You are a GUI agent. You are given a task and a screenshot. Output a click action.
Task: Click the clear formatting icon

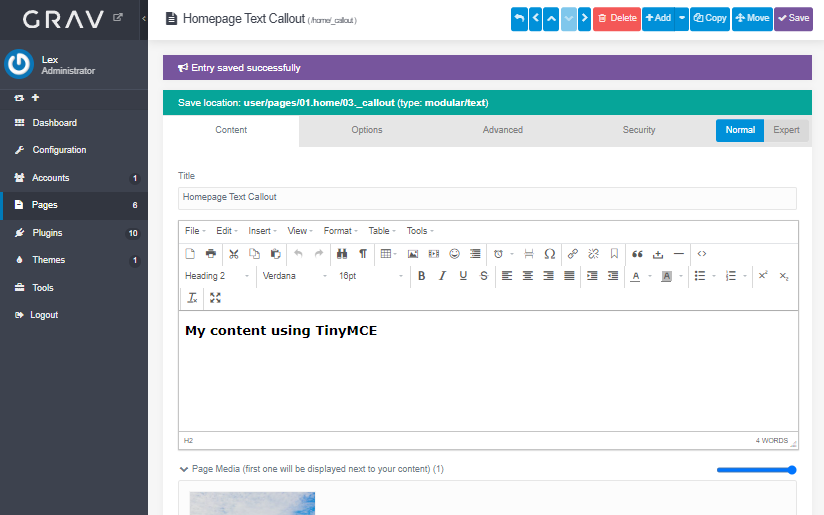pos(192,298)
